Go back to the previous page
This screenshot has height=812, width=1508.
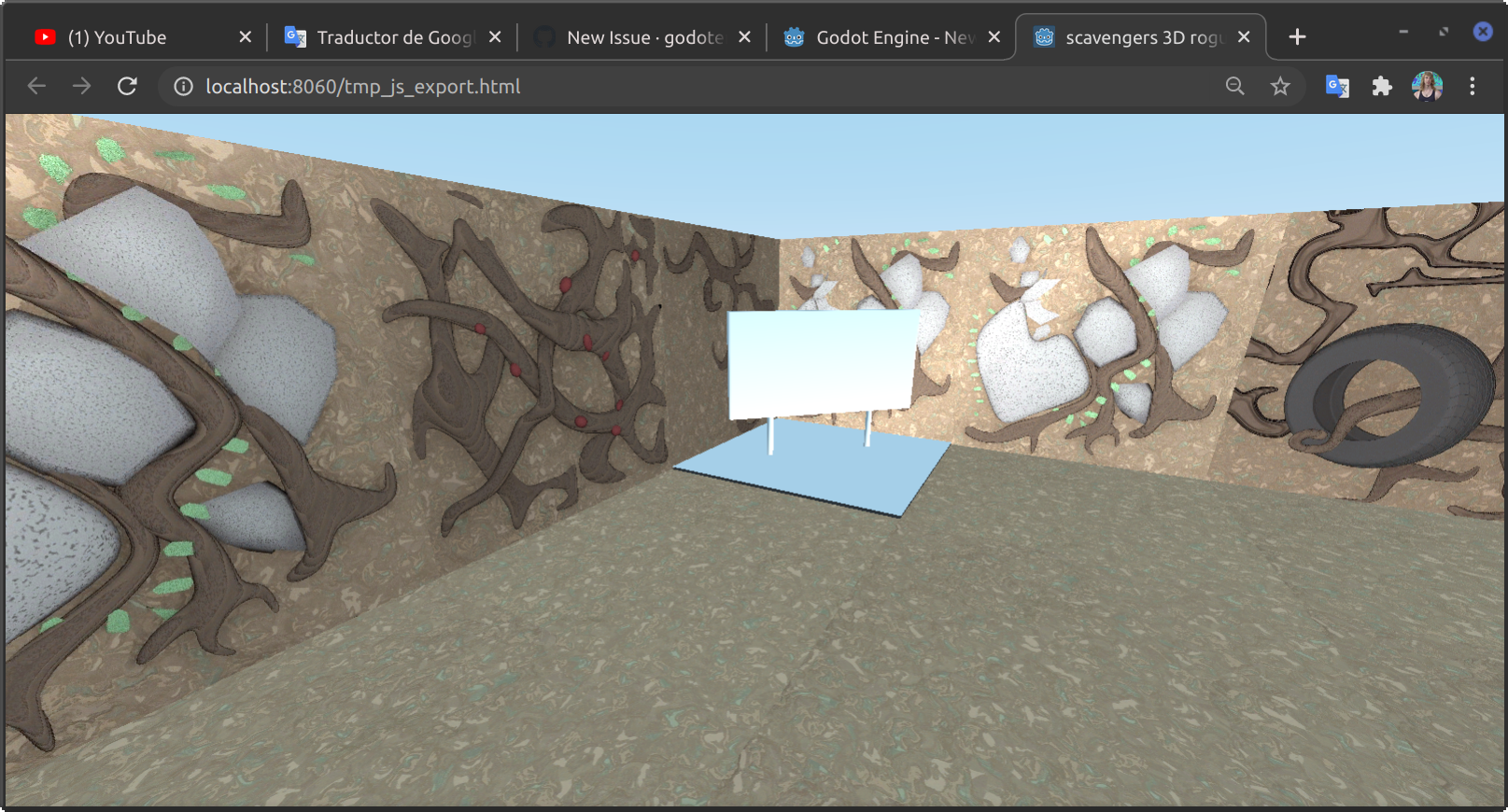pos(36,87)
